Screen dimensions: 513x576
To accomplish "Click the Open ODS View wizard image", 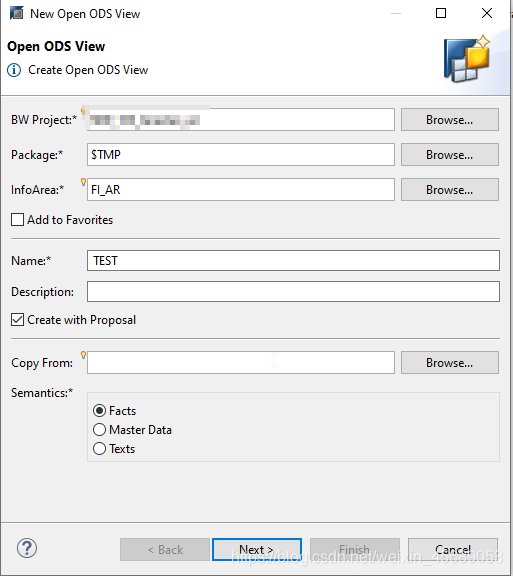I will point(467,59).
